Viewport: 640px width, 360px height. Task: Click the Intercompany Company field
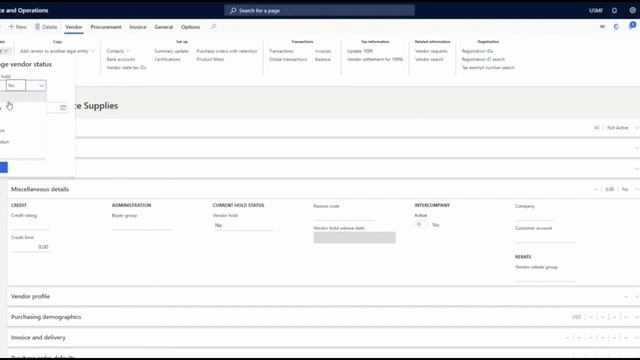pyautogui.click(x=535, y=216)
